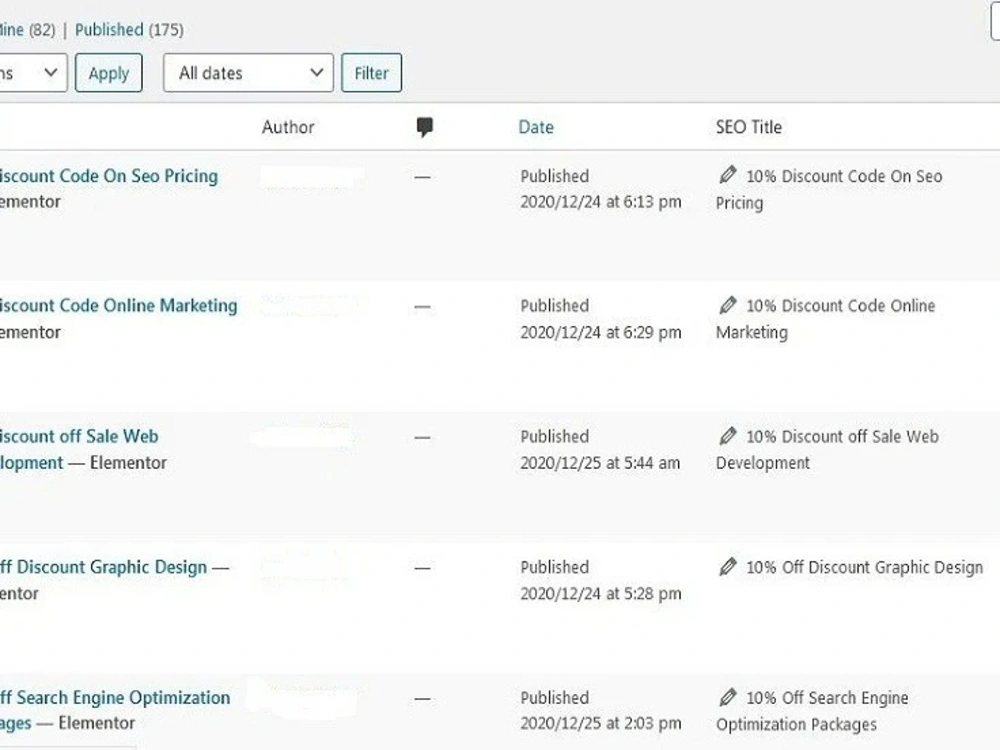Click SEO title text 10% Discount Code Online Marketing
This screenshot has width=1000, height=750.
tap(826, 318)
